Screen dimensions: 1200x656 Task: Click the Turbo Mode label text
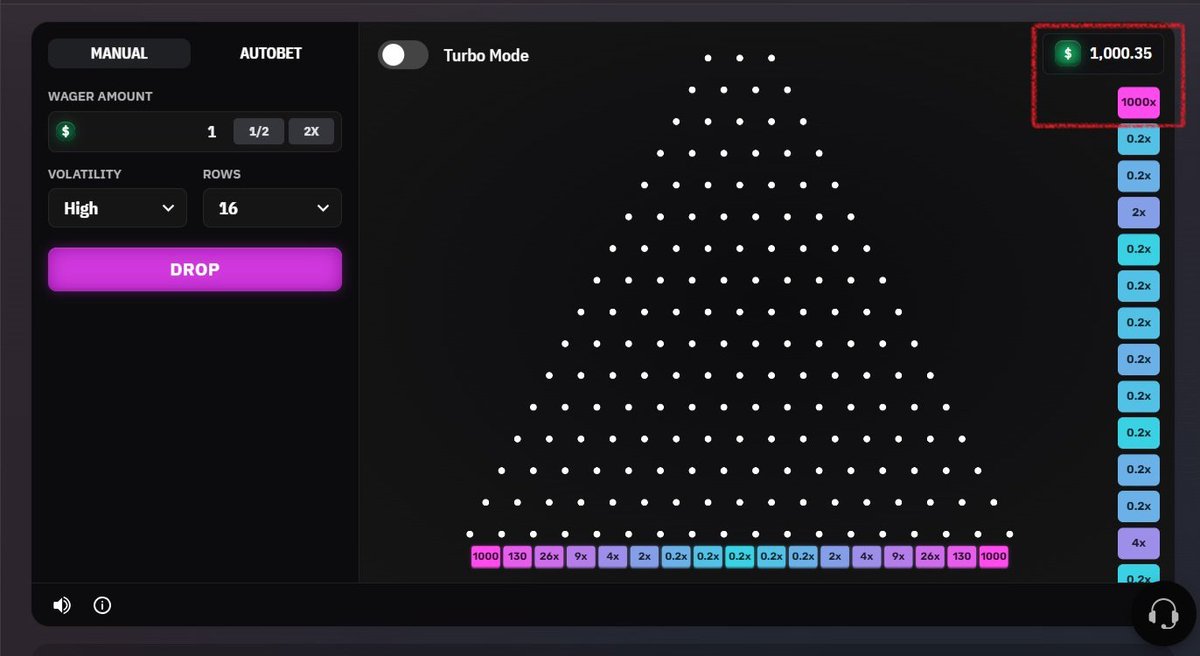486,55
